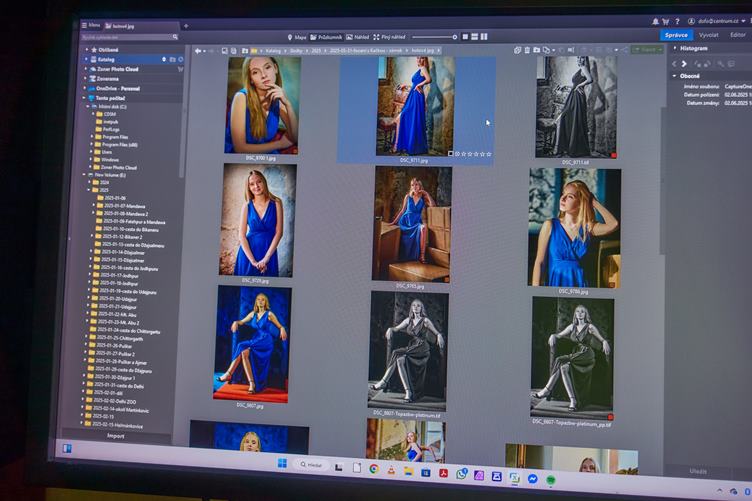This screenshot has height=501, width=752.
Task: Select horizontal split layout icon
Action: 475,37
